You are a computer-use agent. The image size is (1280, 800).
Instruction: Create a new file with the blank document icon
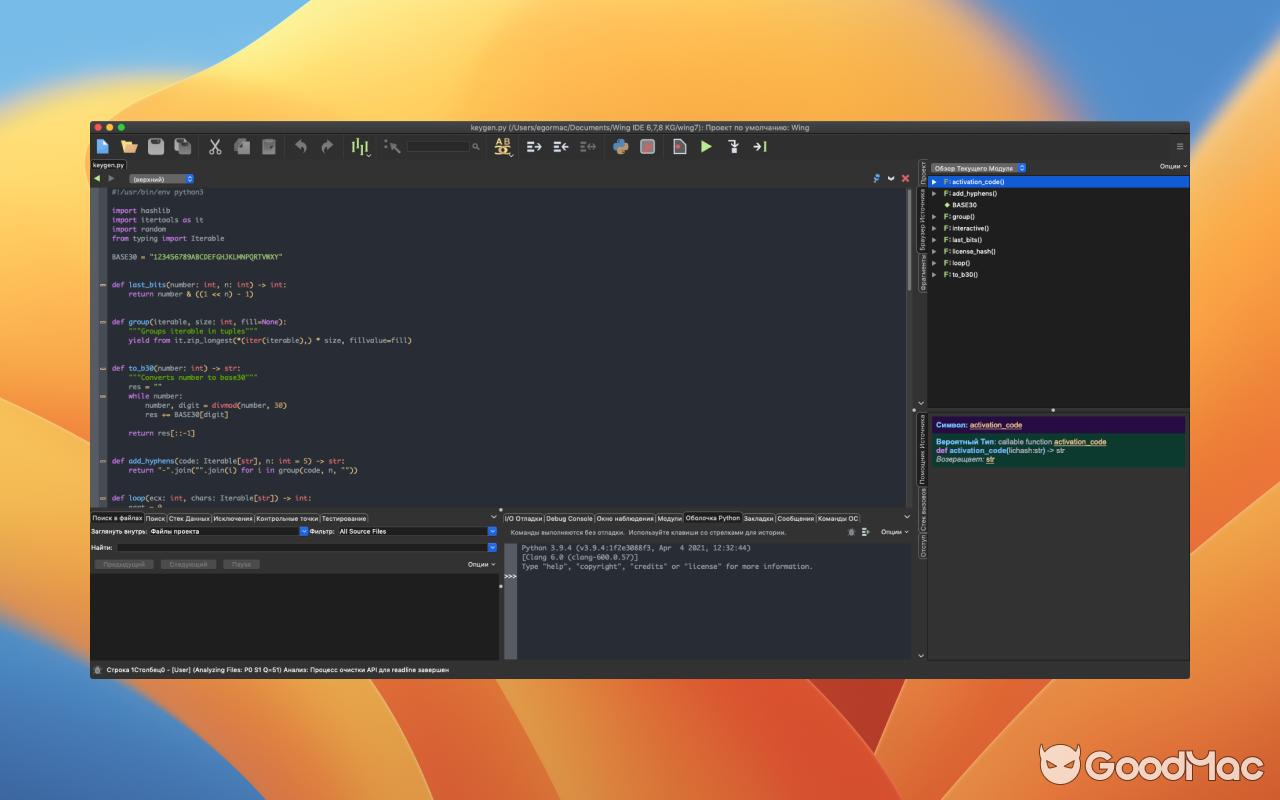coord(103,146)
